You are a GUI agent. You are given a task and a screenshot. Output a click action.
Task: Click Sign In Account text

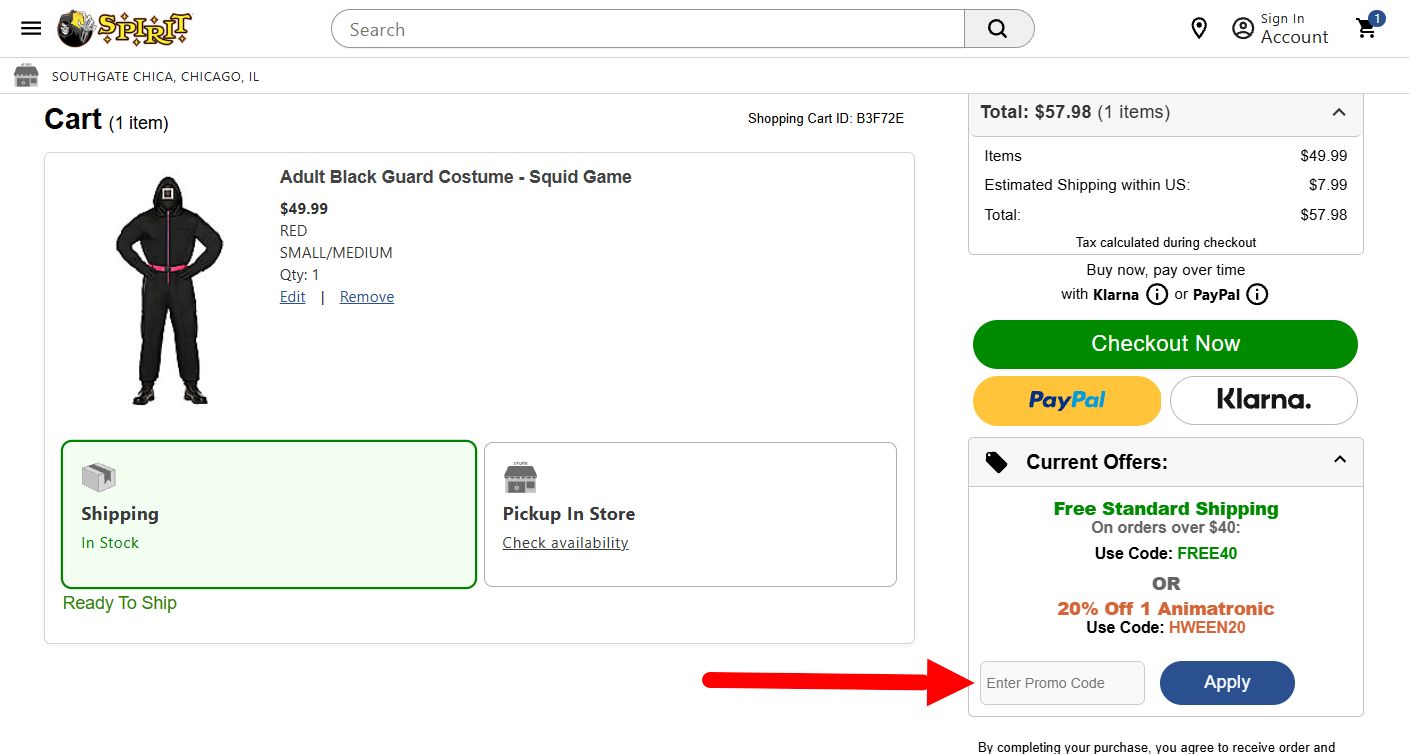click(x=1294, y=29)
